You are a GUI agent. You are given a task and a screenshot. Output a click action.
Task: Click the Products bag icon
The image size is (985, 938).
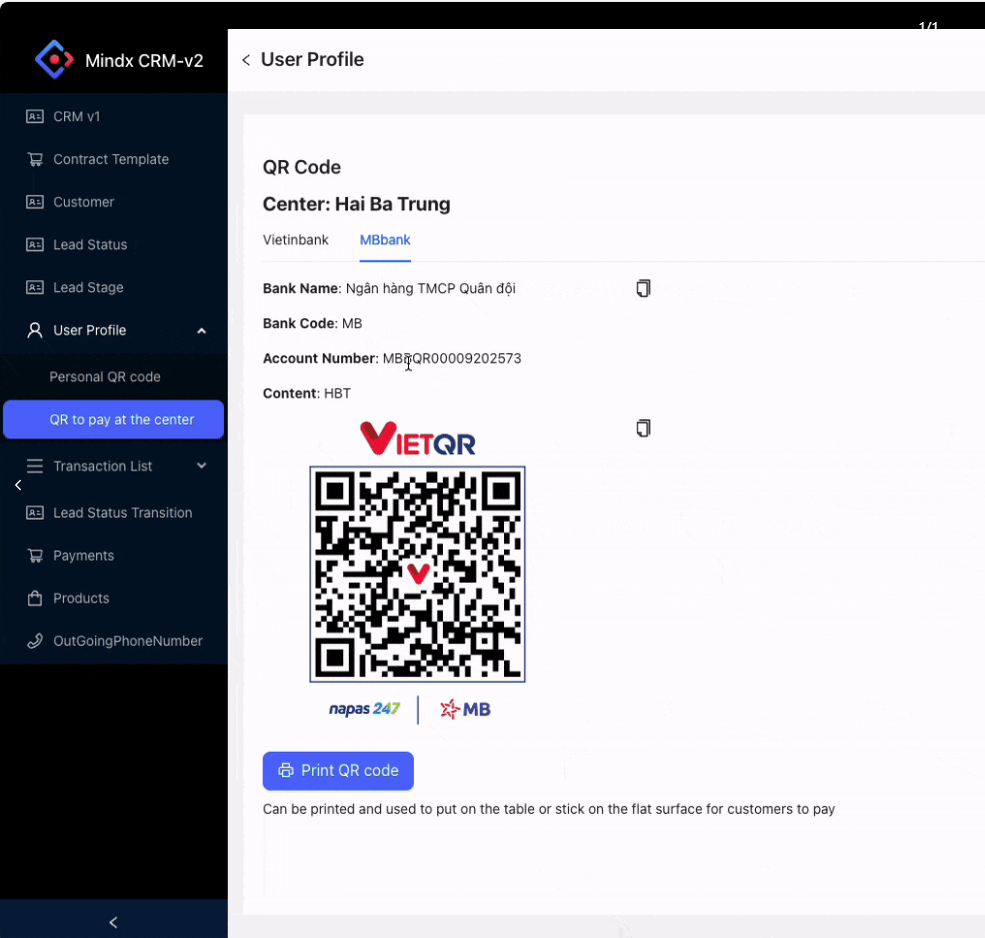tap(35, 598)
